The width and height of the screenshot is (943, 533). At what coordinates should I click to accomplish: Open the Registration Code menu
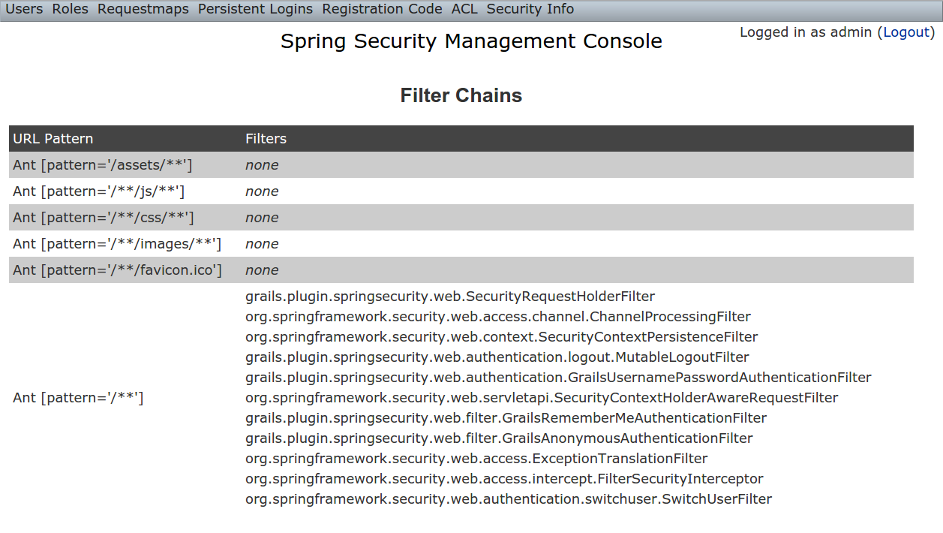pyautogui.click(x=381, y=9)
